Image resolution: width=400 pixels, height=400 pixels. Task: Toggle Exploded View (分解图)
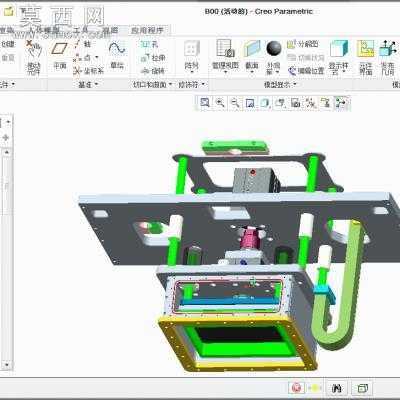tap(303, 44)
